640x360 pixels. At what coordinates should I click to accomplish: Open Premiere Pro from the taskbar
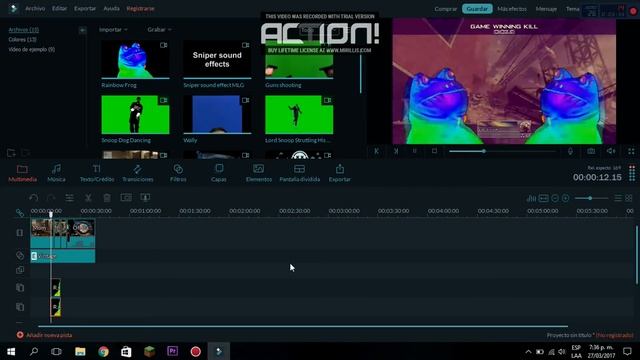(173, 351)
